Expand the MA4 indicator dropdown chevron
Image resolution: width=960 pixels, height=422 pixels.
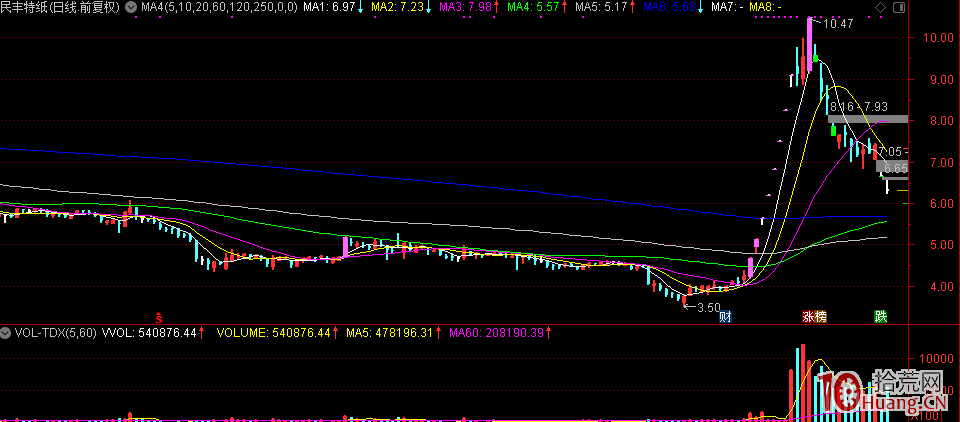click(x=132, y=7)
